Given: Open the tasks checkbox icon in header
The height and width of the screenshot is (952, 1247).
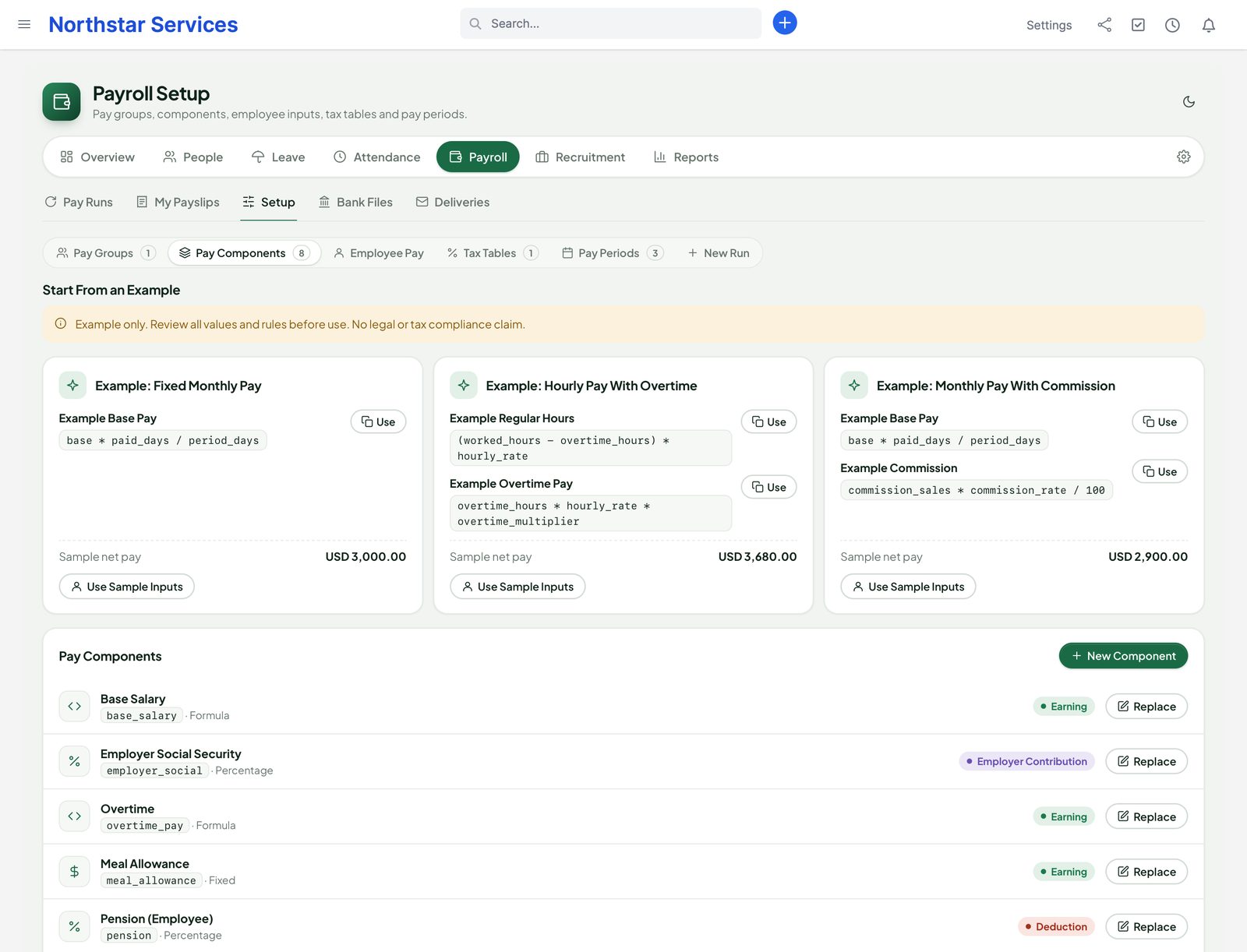Looking at the screenshot, I should (x=1139, y=25).
